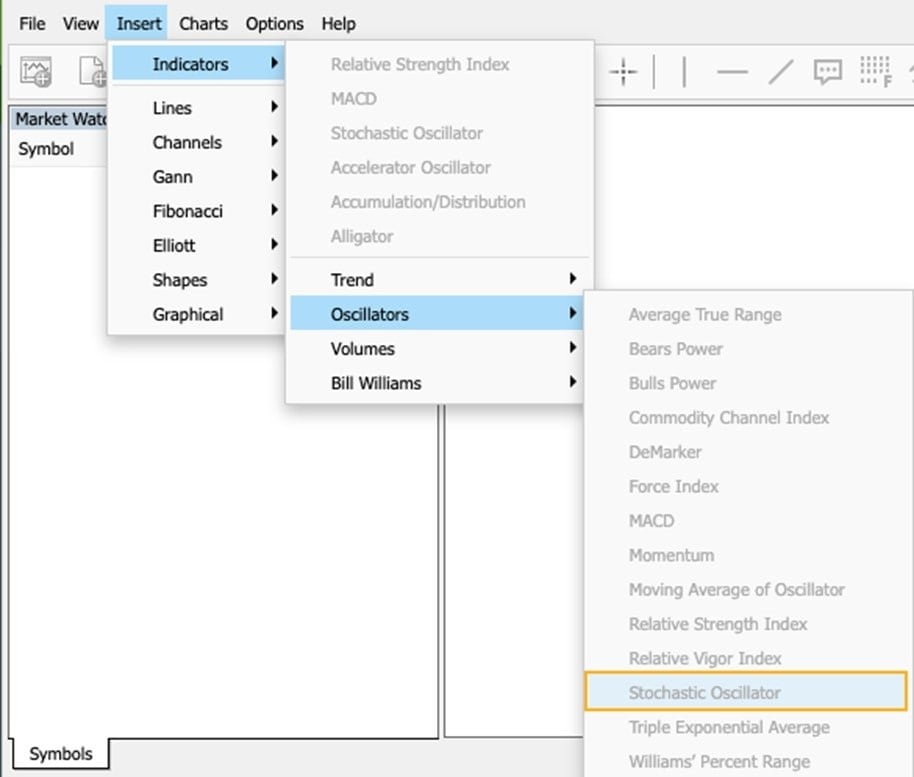Select the trendline drawing tool

click(780, 72)
